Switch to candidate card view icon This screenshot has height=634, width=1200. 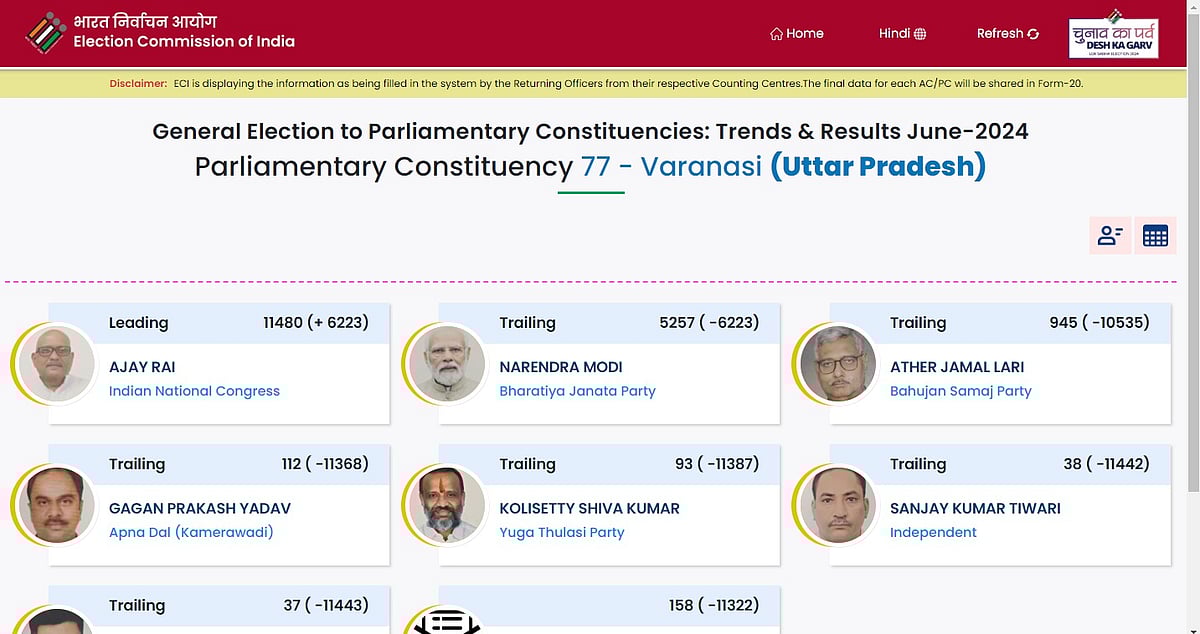click(x=1110, y=236)
